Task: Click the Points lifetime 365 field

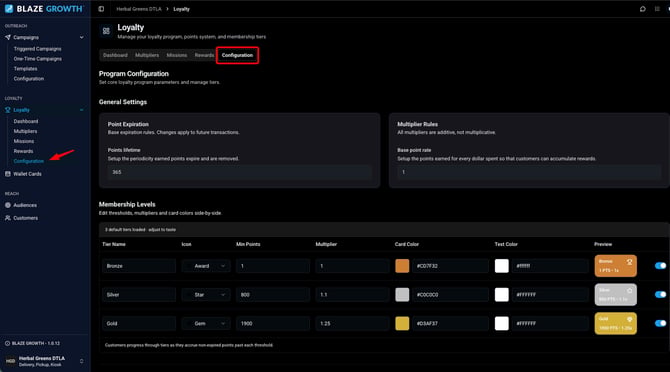Action: pyautogui.click(x=239, y=172)
